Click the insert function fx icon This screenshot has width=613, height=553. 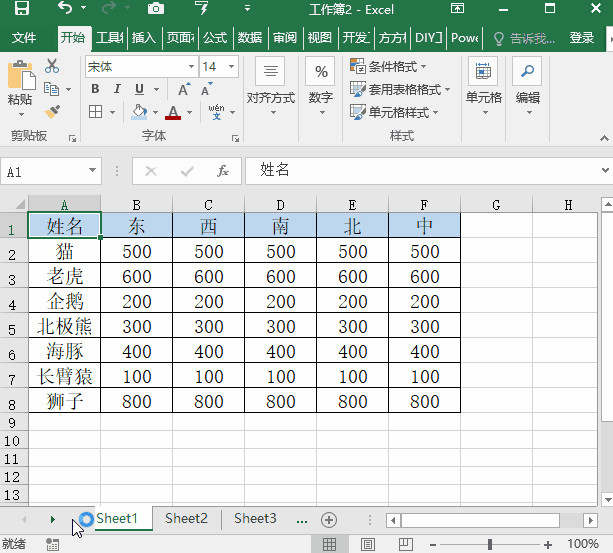point(223,171)
